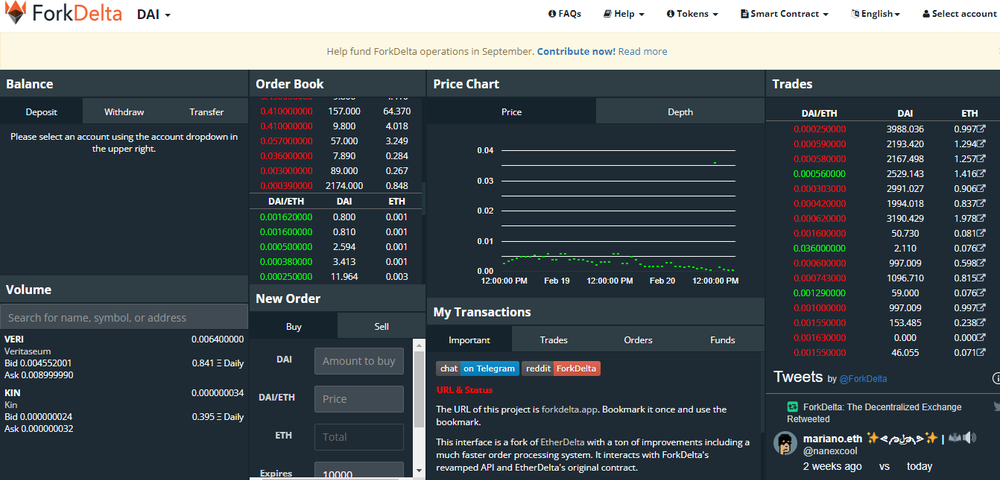Click the Tweets widget info icon
The width and height of the screenshot is (1000, 480).
coord(996,379)
